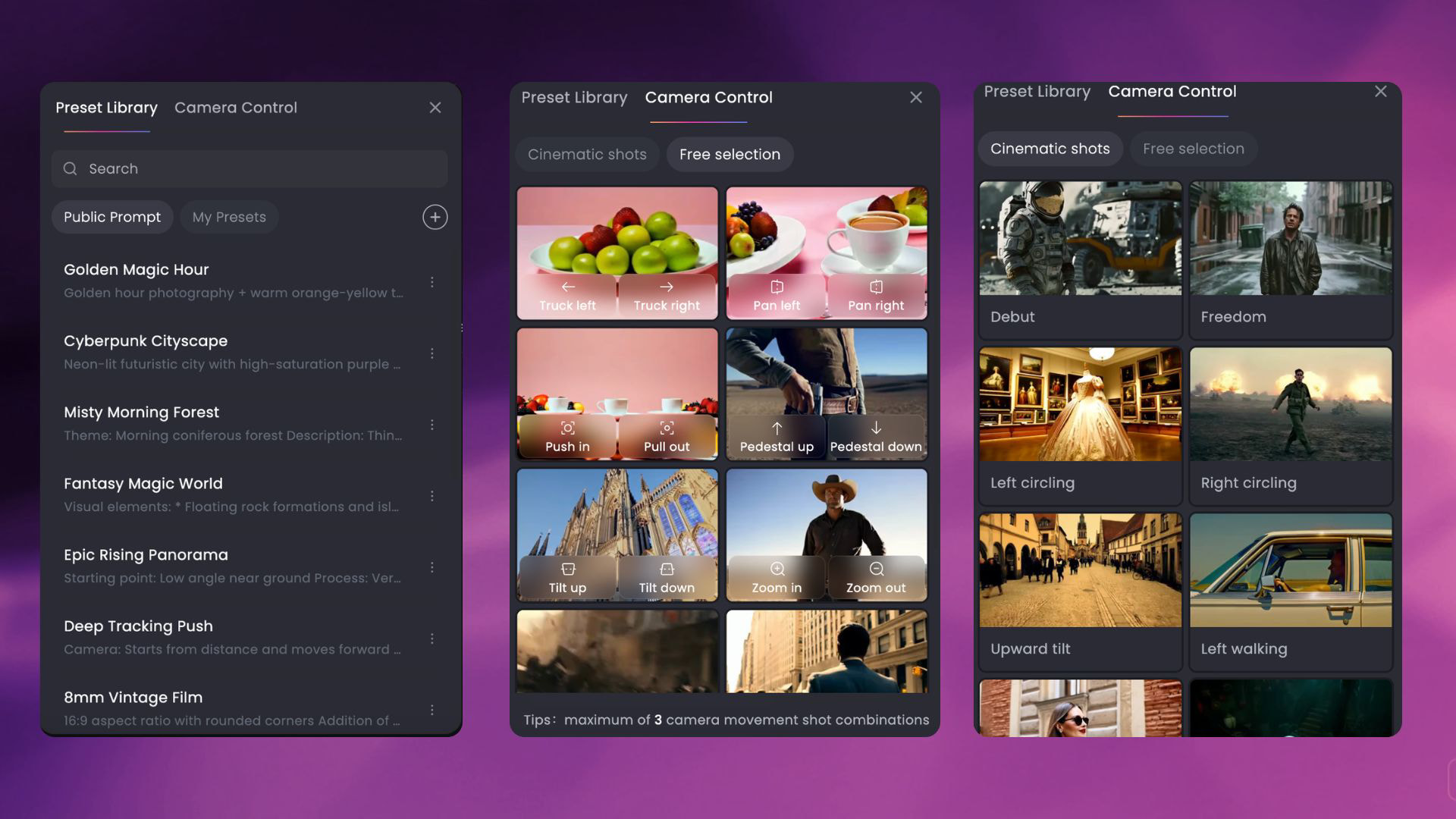Screen dimensions: 1456x819
Task: Open Camera Control tab in middle panel
Action: [708, 97]
